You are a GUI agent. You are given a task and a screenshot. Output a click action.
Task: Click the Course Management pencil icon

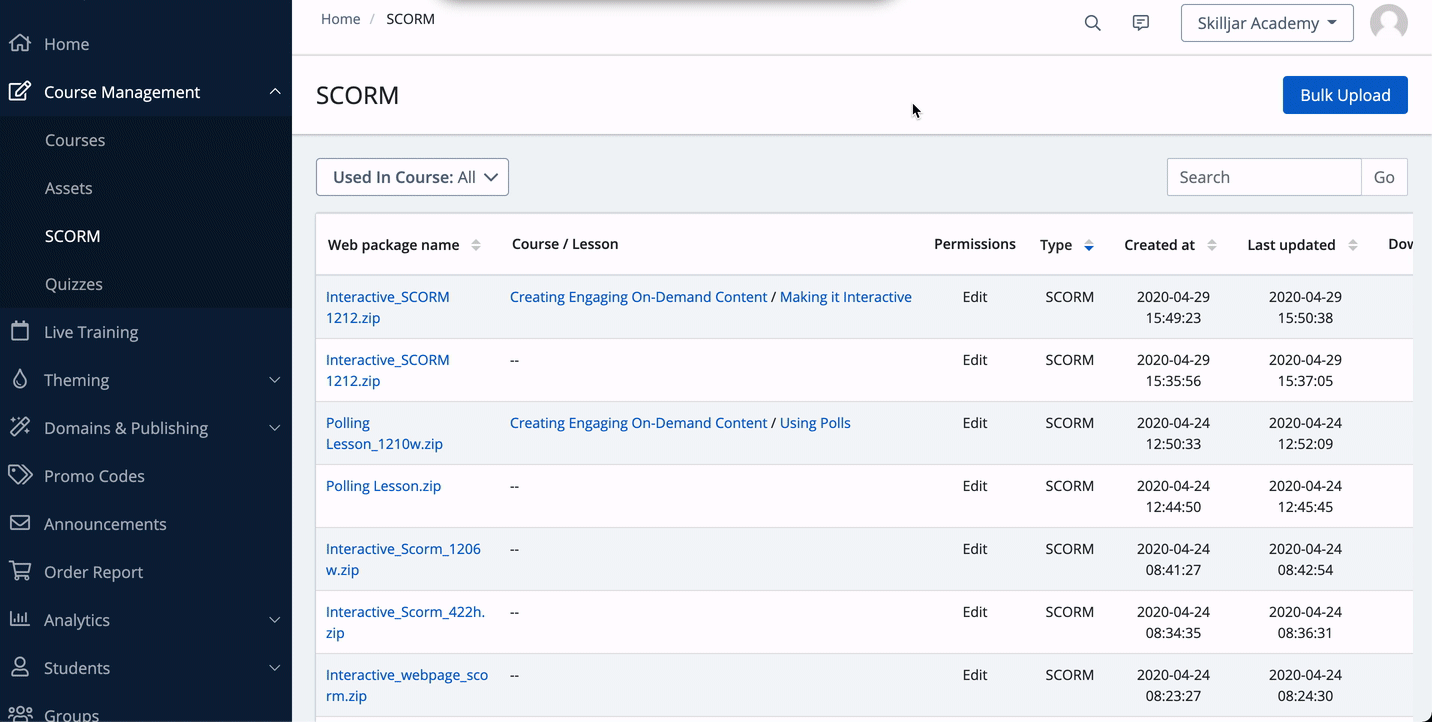[x=19, y=91]
